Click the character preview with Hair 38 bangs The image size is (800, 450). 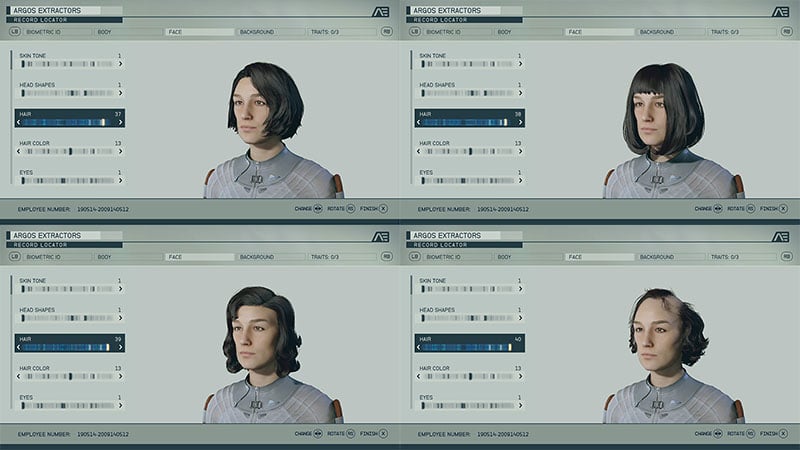tap(655, 120)
